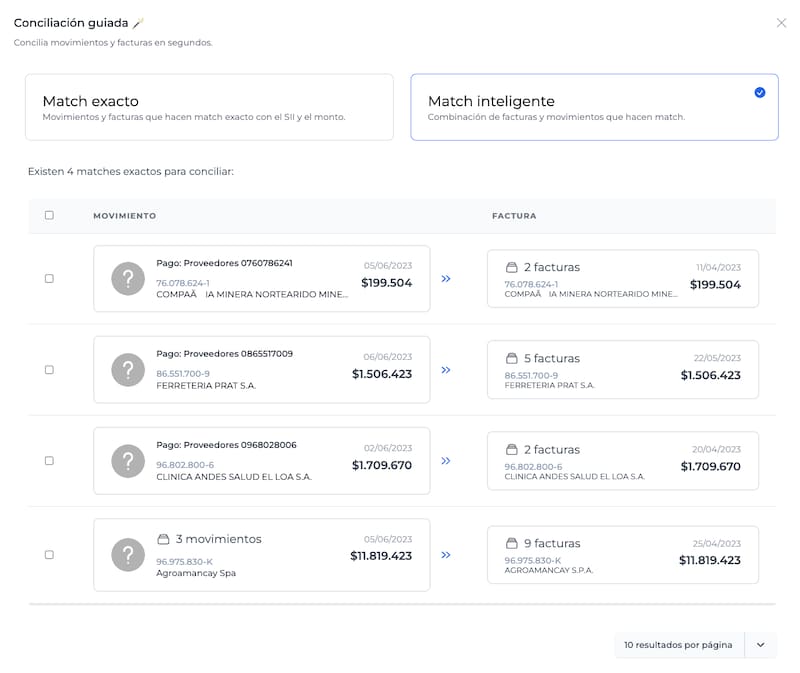Select the Match inteligente option card
This screenshot has height=673, width=800.
594,107
